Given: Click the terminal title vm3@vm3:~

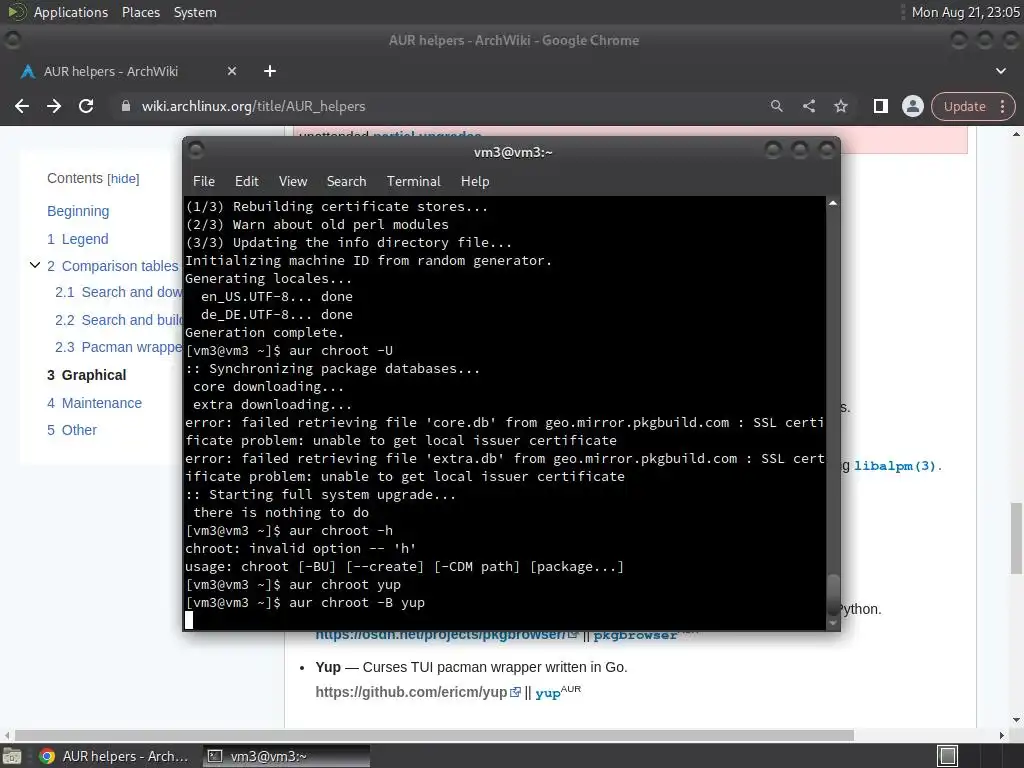Looking at the screenshot, I should click(x=513, y=152).
